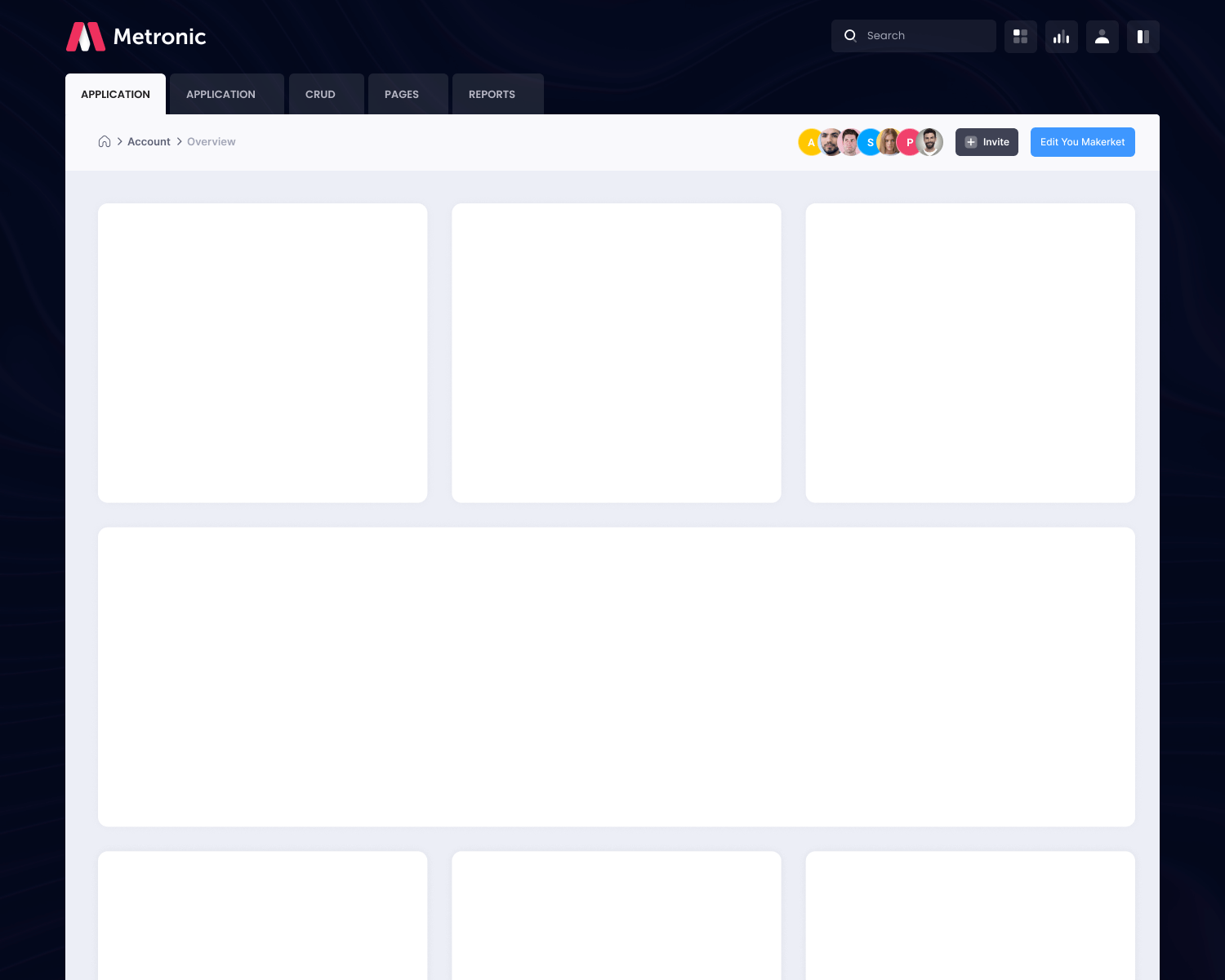The height and width of the screenshot is (980, 1225).
Task: Focus the Search input field
Action: coord(924,36)
